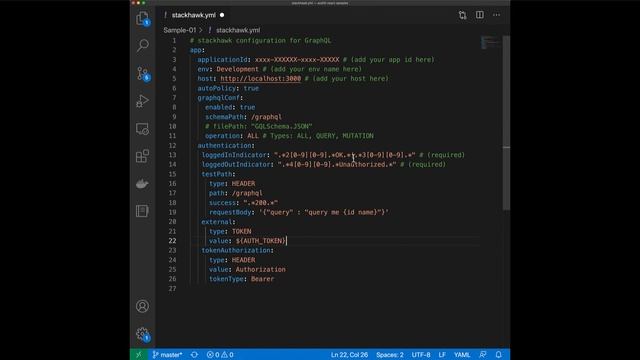Open the Run and Debug view

142,101
